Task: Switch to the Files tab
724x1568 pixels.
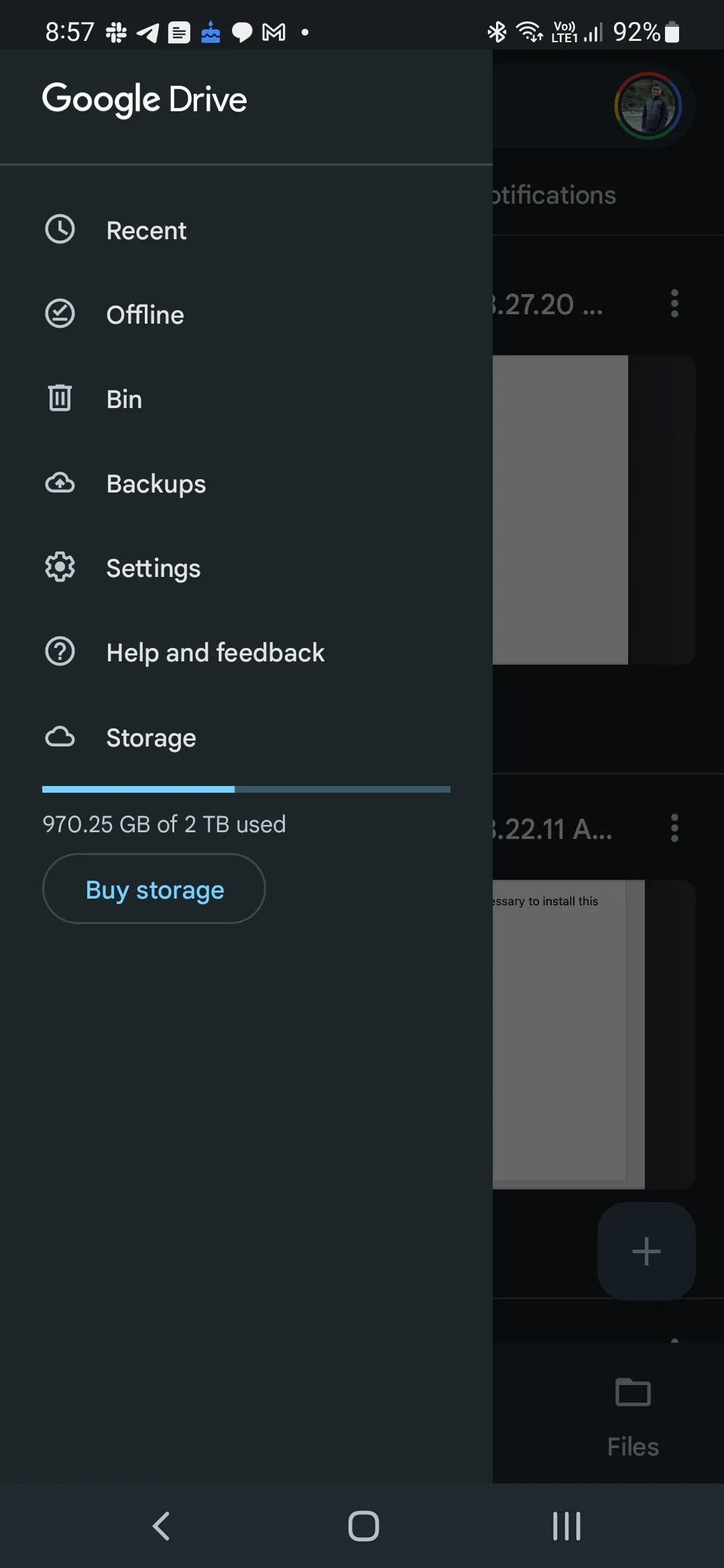Action: click(631, 1414)
